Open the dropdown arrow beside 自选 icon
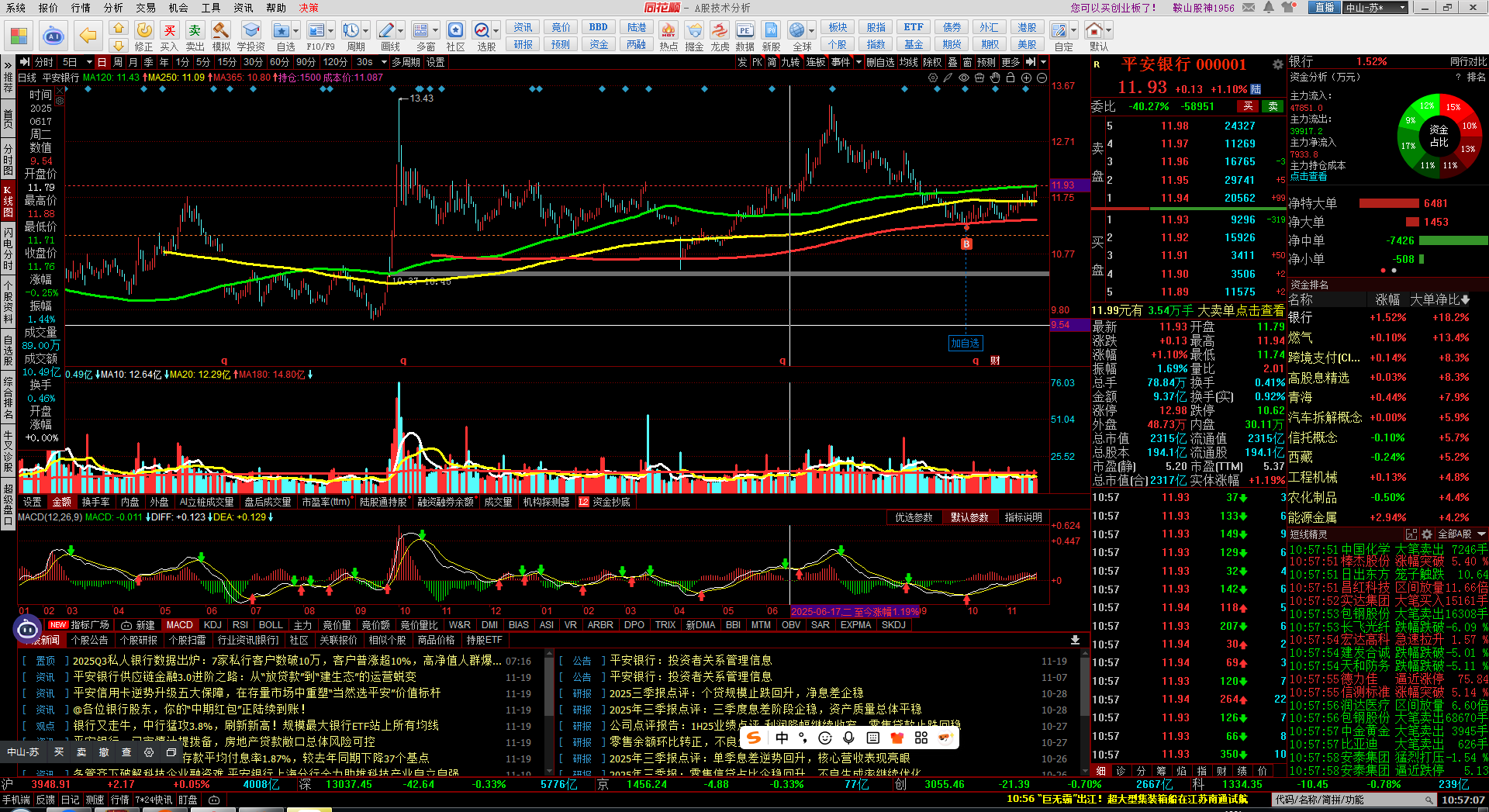 [296, 31]
